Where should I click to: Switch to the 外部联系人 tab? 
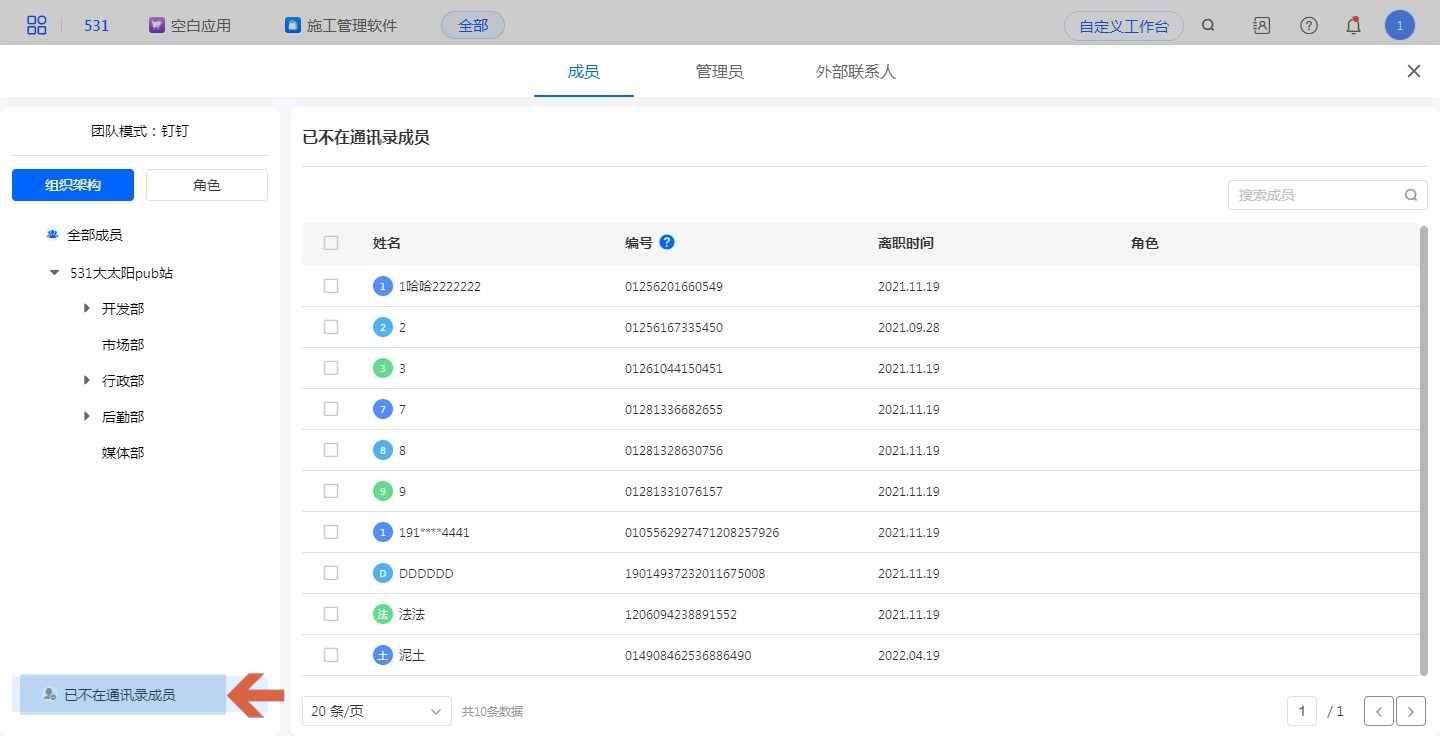click(x=855, y=72)
